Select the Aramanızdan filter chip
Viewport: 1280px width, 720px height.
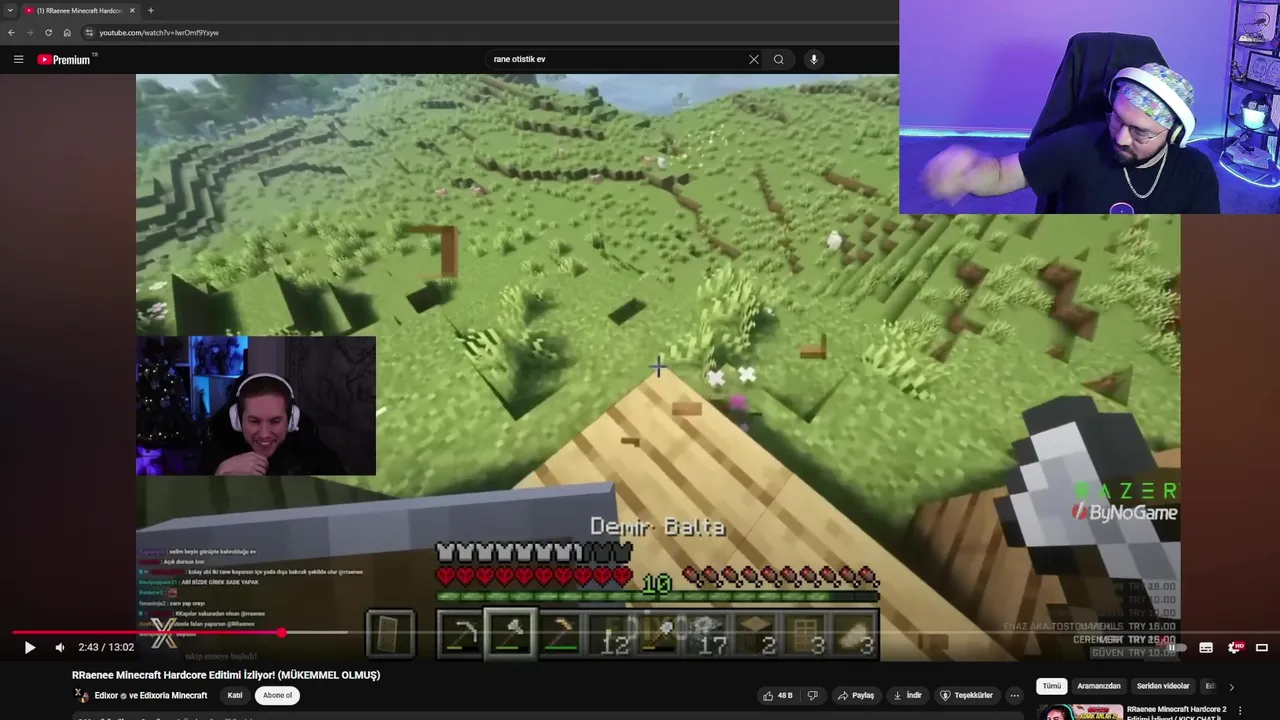coord(1099,686)
